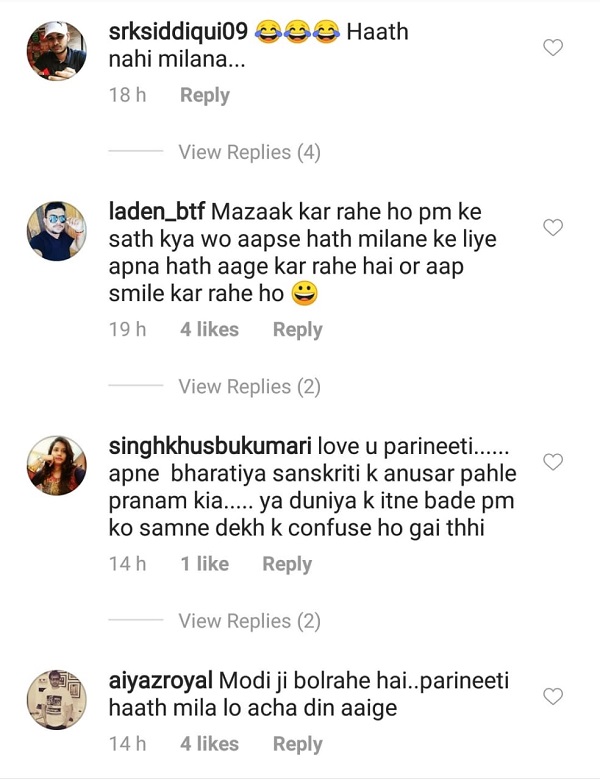Reply to laden_btf's comment

click(297, 330)
